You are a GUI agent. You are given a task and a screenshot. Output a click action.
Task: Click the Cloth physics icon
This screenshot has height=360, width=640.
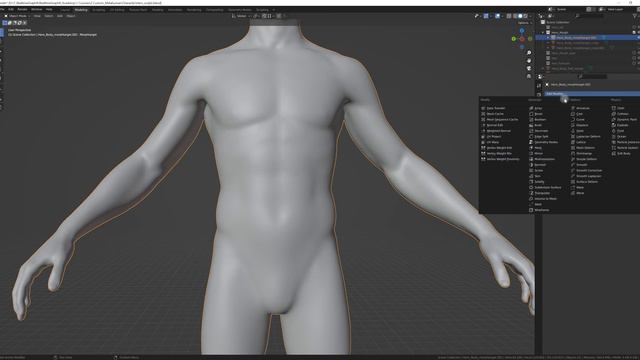coord(614,108)
